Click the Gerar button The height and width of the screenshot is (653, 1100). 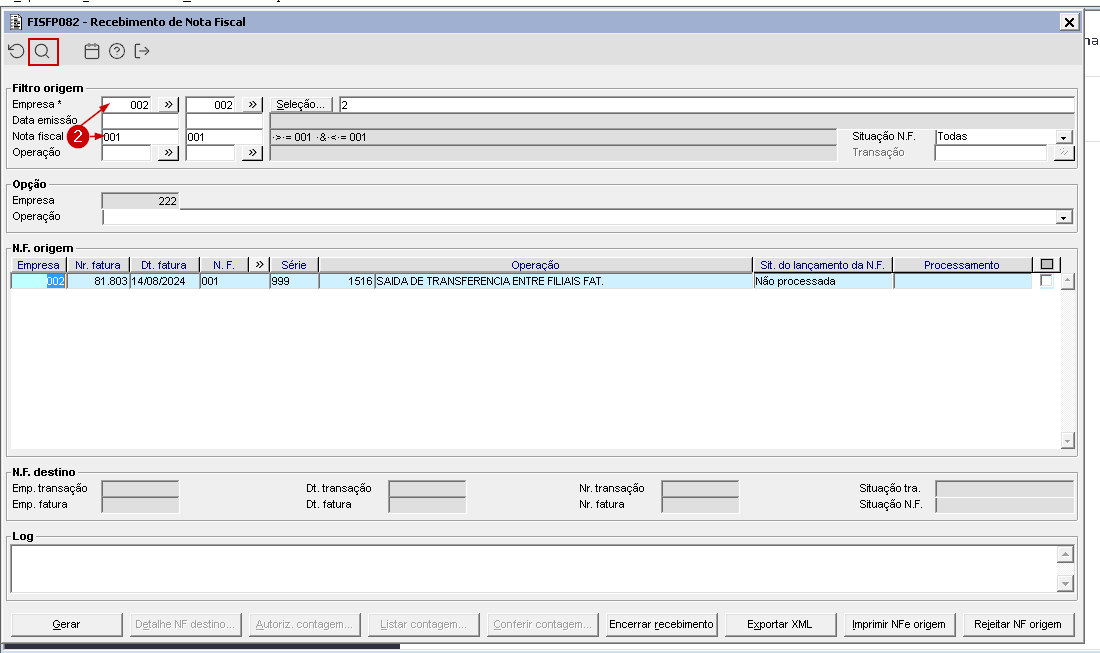click(67, 624)
